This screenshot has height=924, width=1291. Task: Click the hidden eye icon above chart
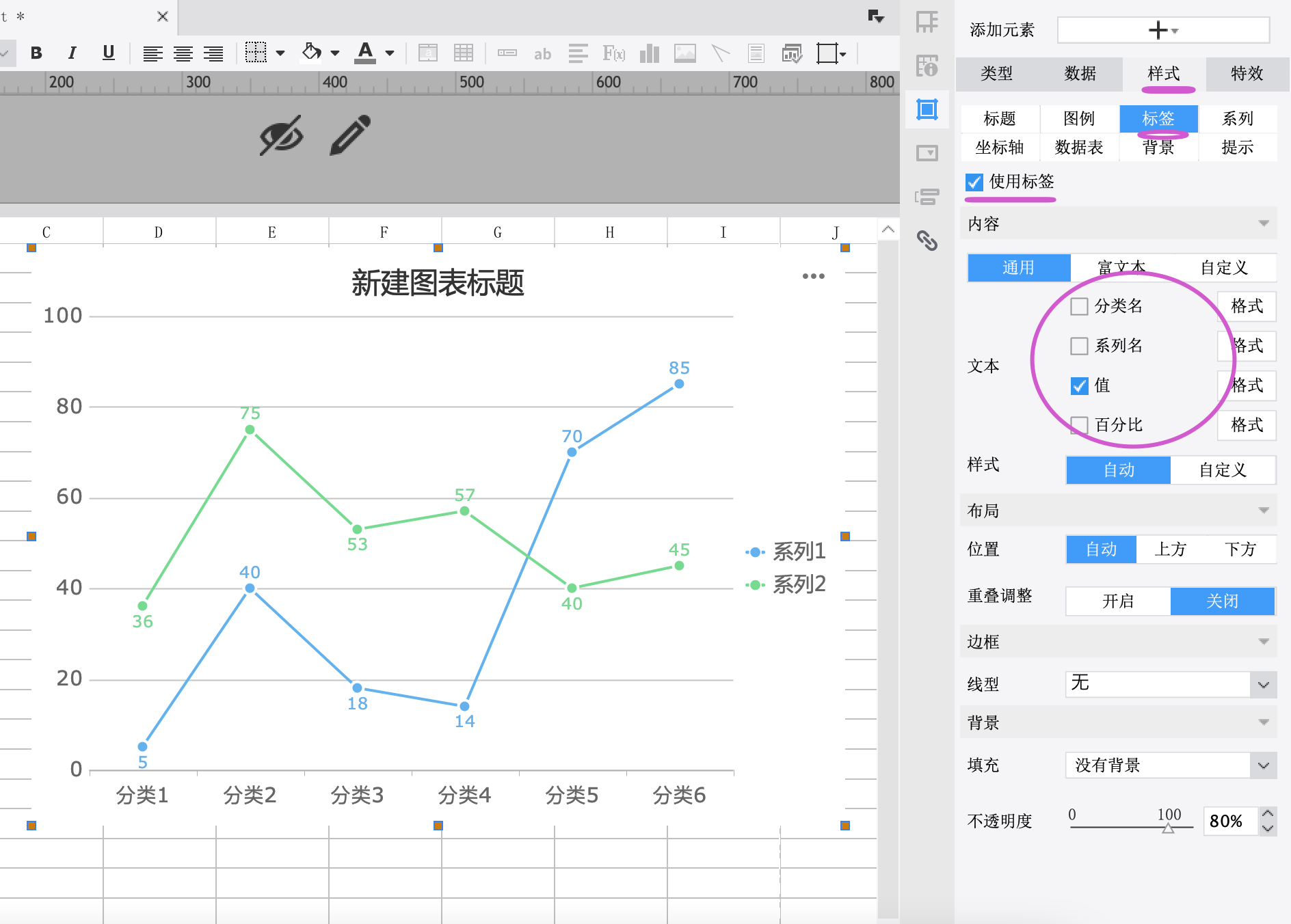point(281,135)
